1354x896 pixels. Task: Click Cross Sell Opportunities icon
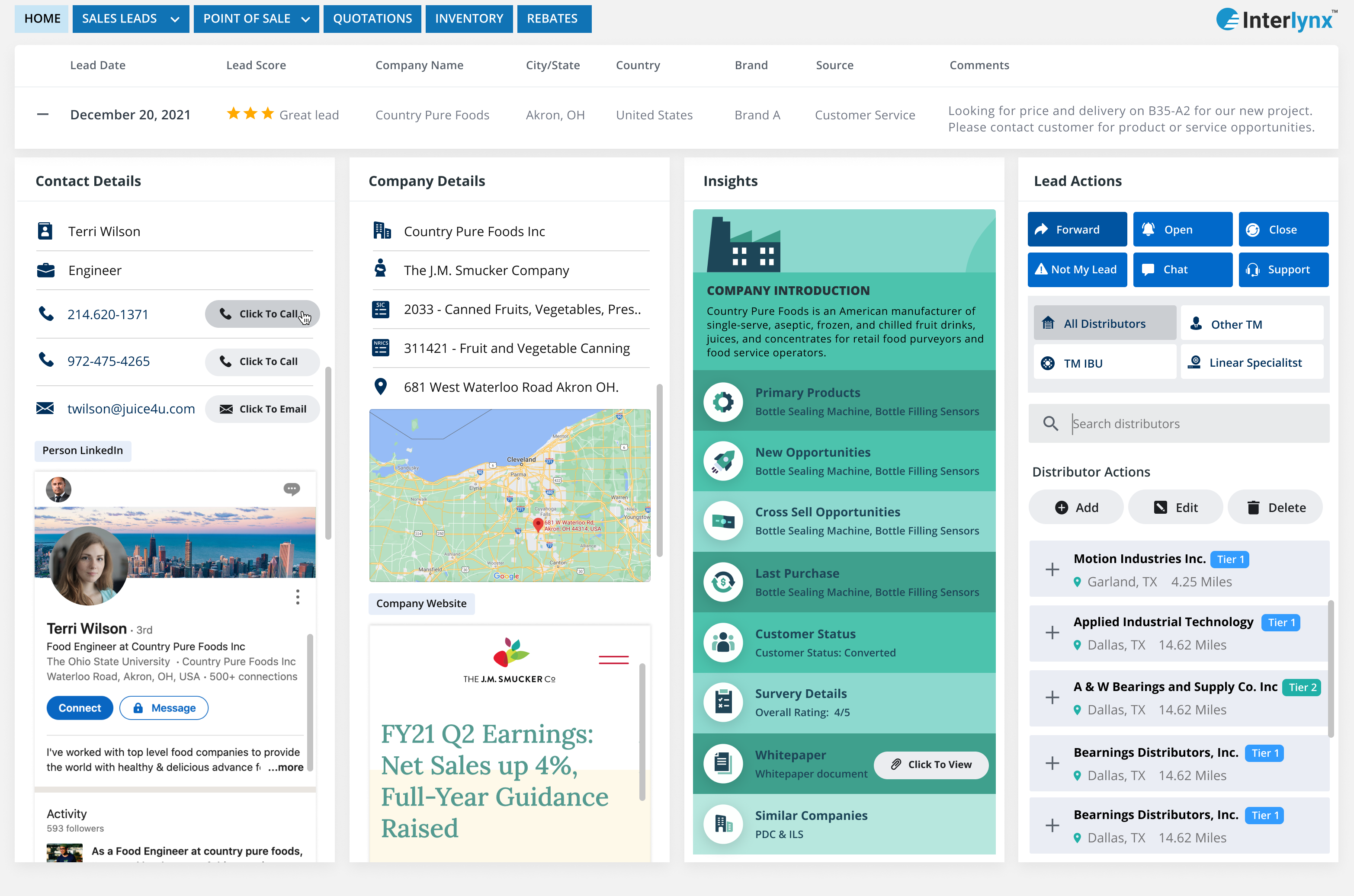coord(723,521)
